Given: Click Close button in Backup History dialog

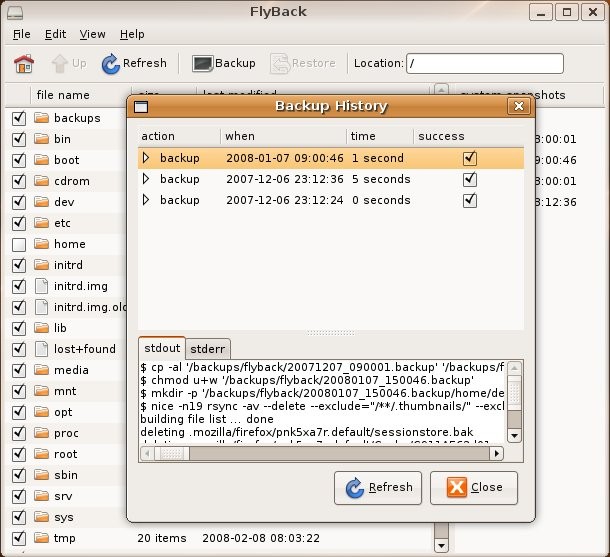Looking at the screenshot, I should 474,488.
